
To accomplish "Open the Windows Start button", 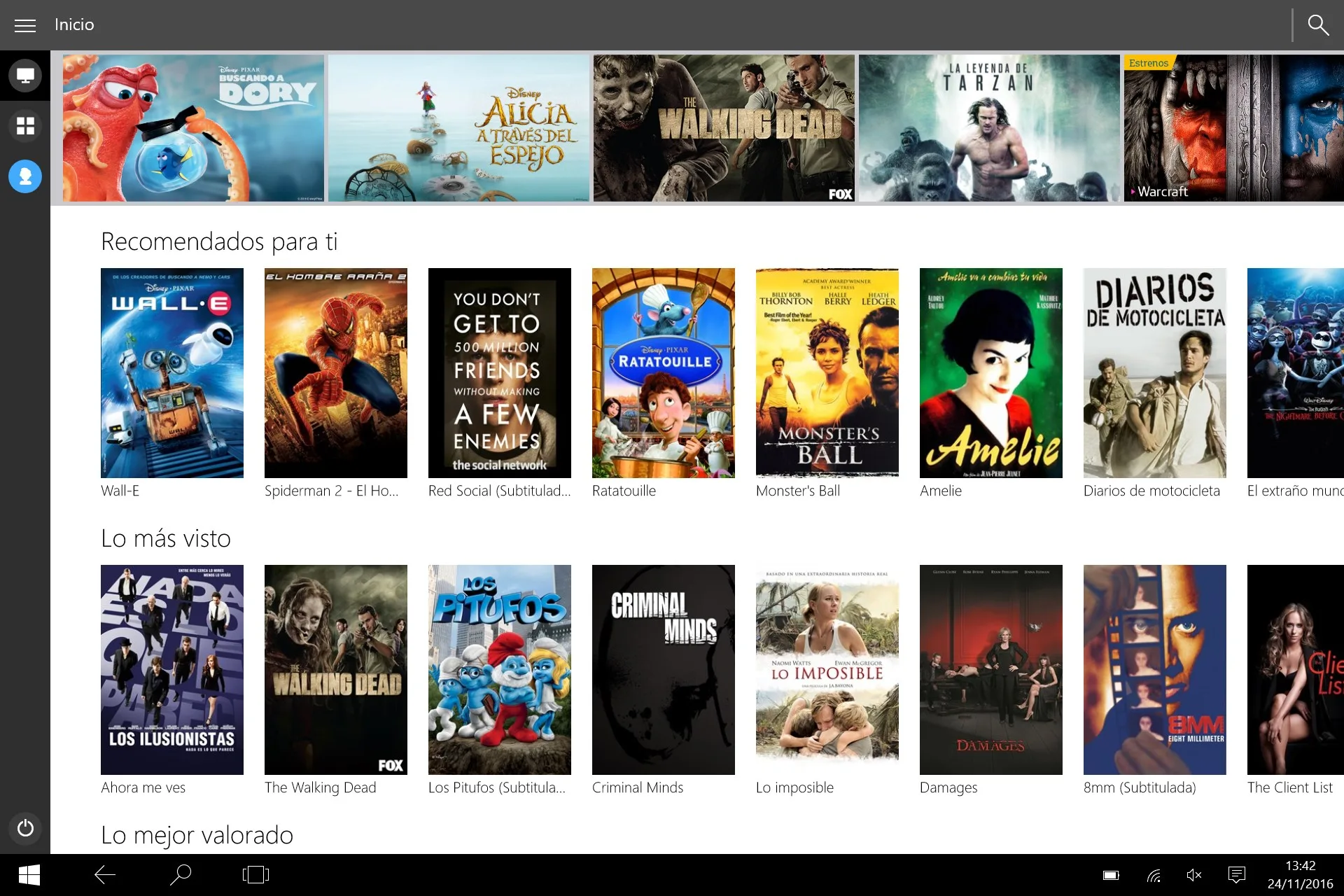I will click(x=29, y=875).
